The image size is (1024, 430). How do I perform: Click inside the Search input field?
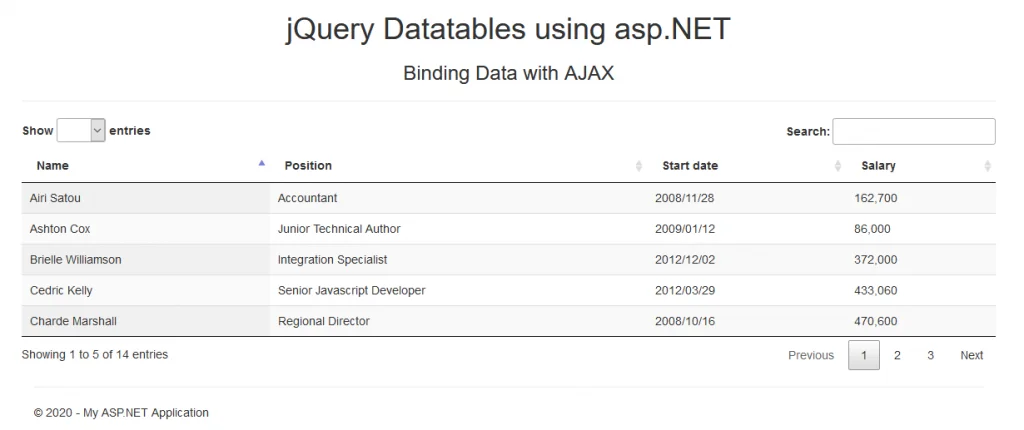[913, 131]
